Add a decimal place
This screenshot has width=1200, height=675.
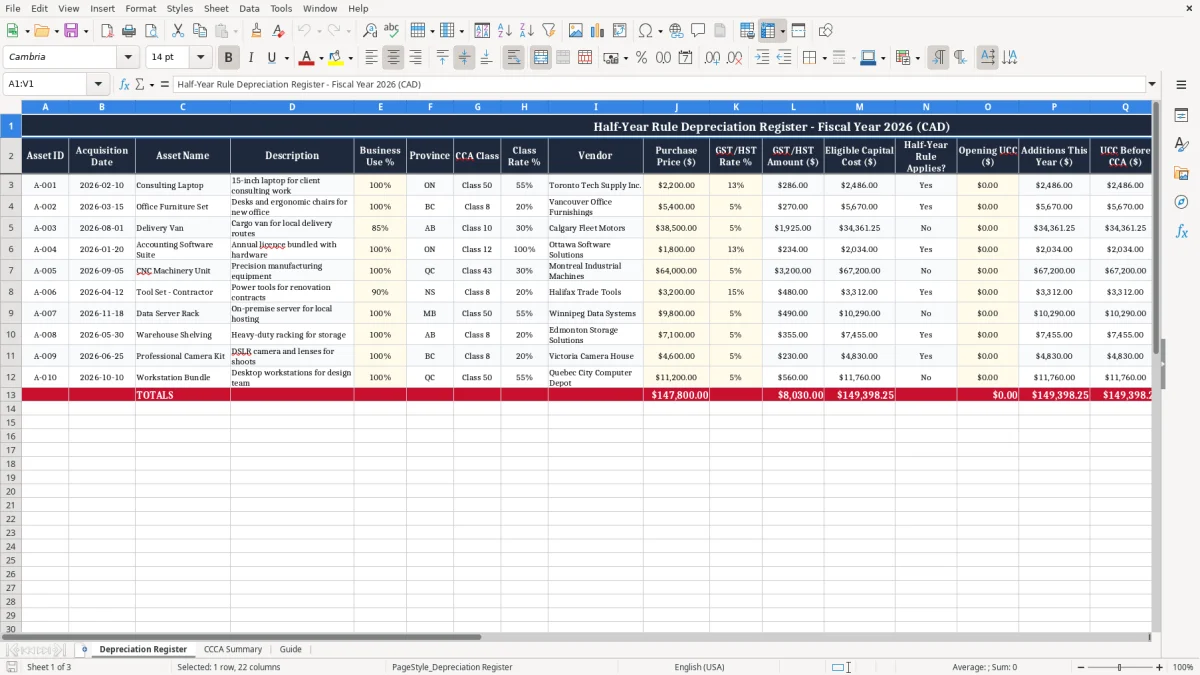[x=712, y=58]
